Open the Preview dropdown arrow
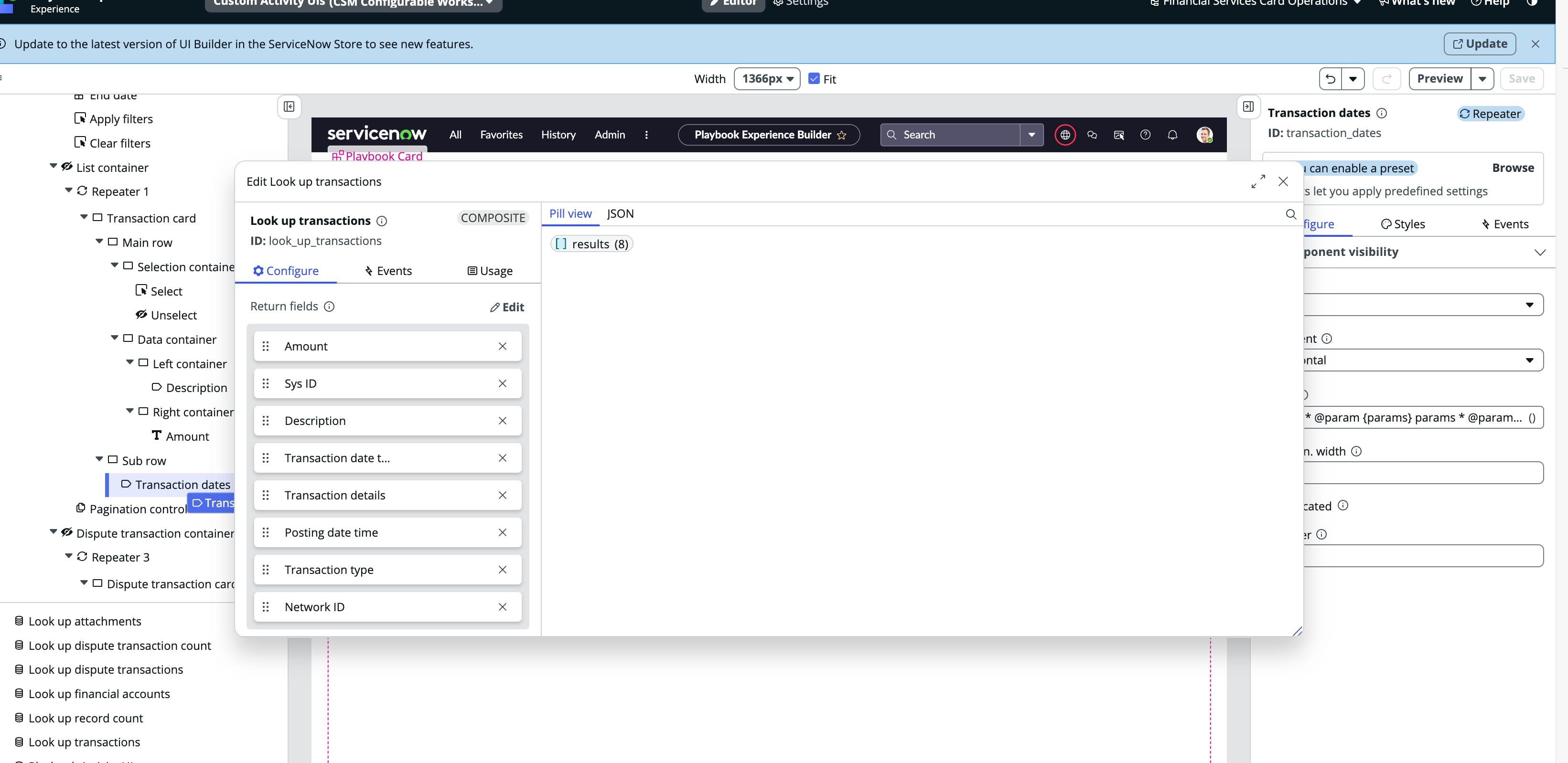Screen dimensions: 1568x763 pyautogui.click(x=1482, y=79)
